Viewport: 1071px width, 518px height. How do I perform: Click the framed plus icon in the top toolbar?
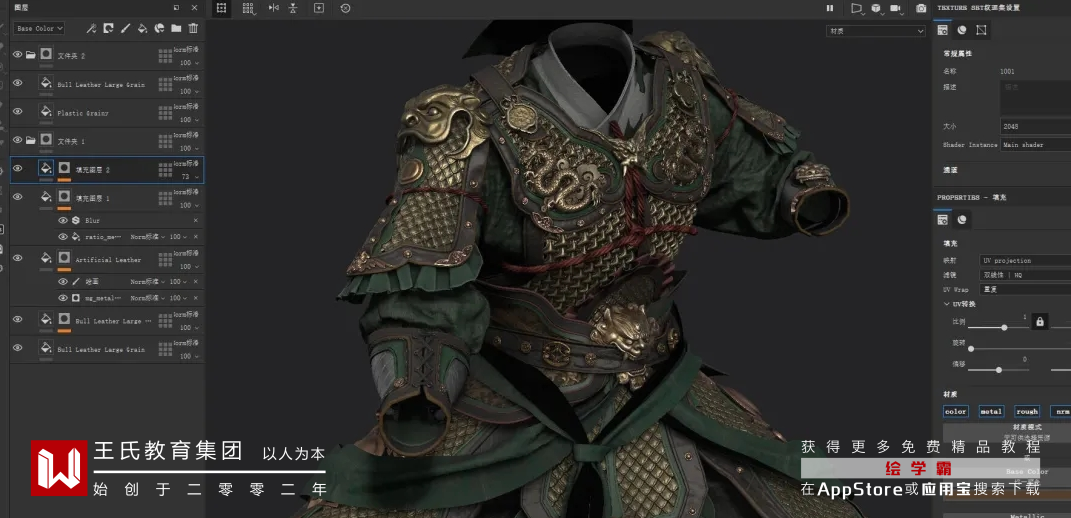pos(319,8)
